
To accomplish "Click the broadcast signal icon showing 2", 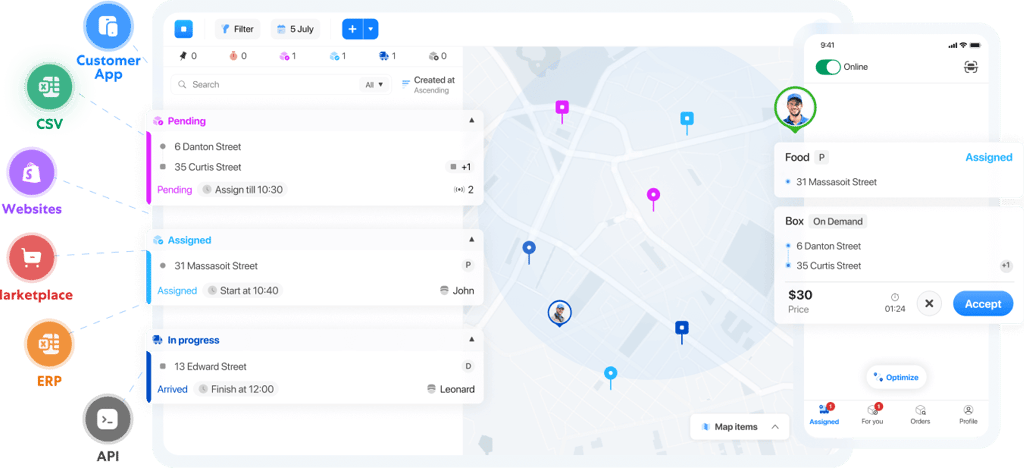I will click(x=463, y=190).
